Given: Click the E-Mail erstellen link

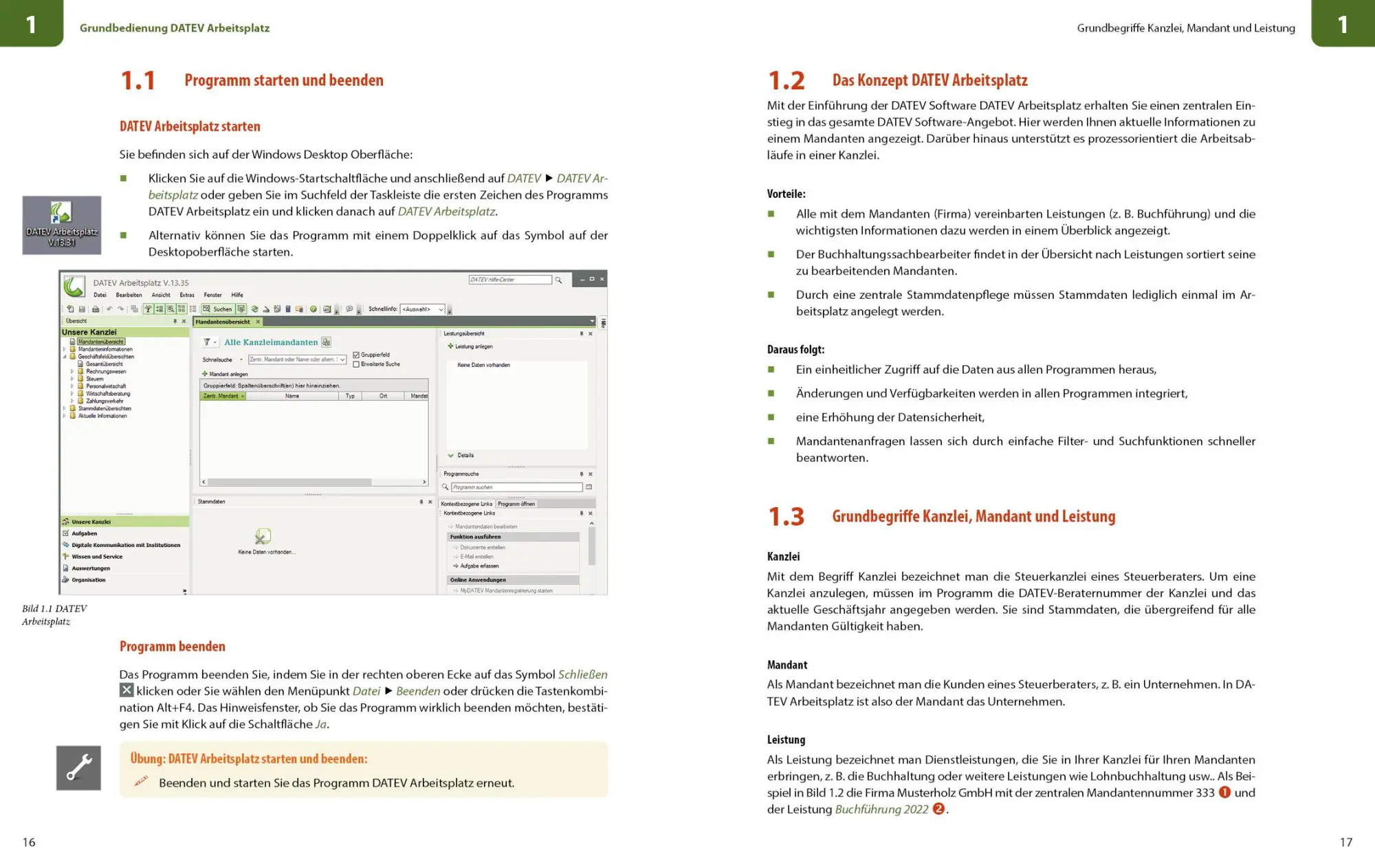Looking at the screenshot, I should pyautogui.click(x=474, y=557).
